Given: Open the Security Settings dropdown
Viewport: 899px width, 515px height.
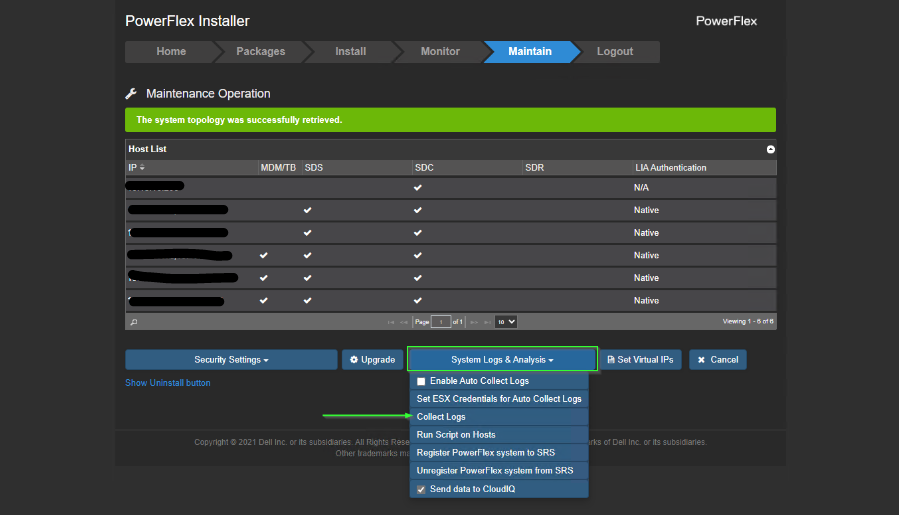Looking at the screenshot, I should pyautogui.click(x=231, y=360).
